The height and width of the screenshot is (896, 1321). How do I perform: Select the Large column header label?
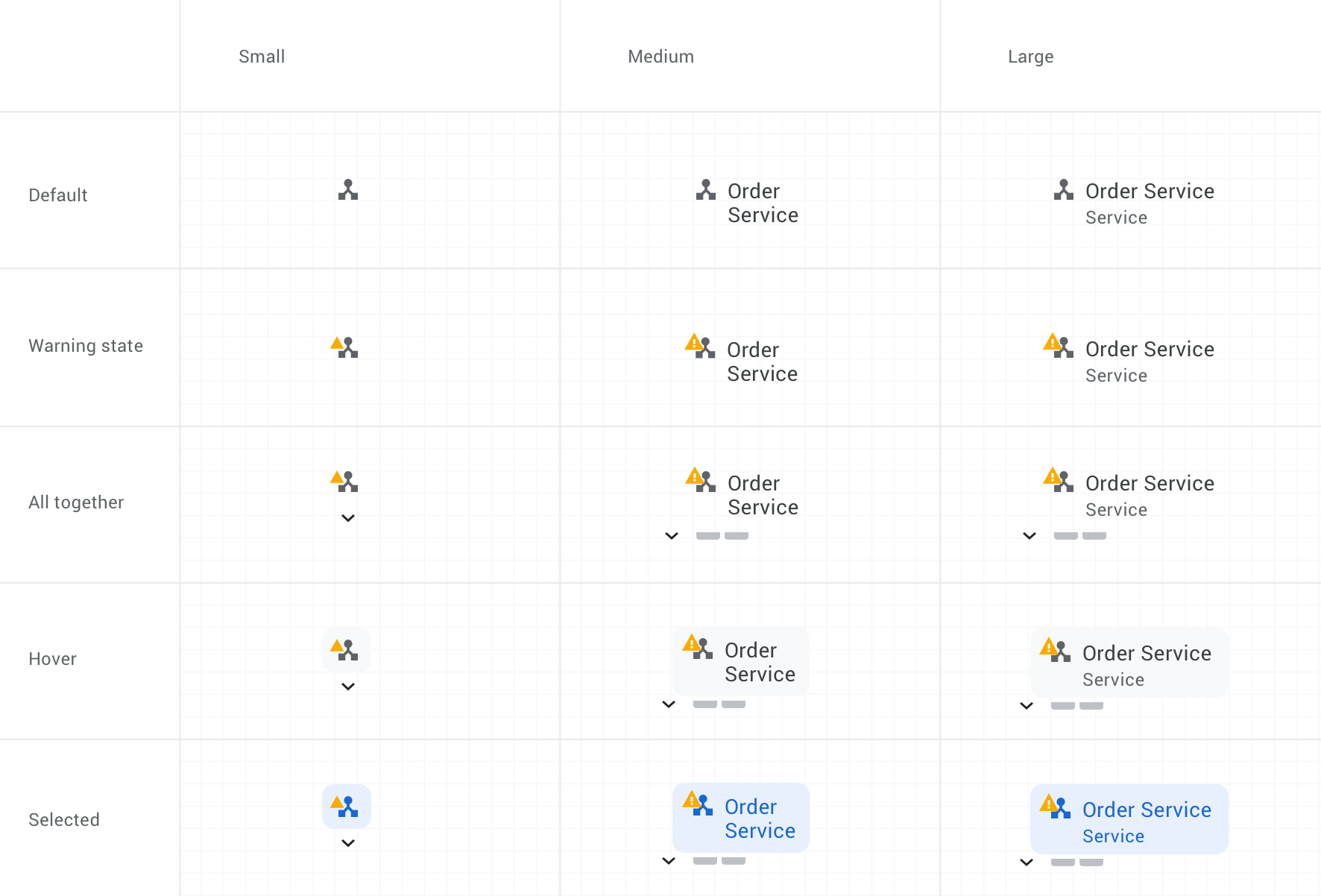coord(1031,56)
